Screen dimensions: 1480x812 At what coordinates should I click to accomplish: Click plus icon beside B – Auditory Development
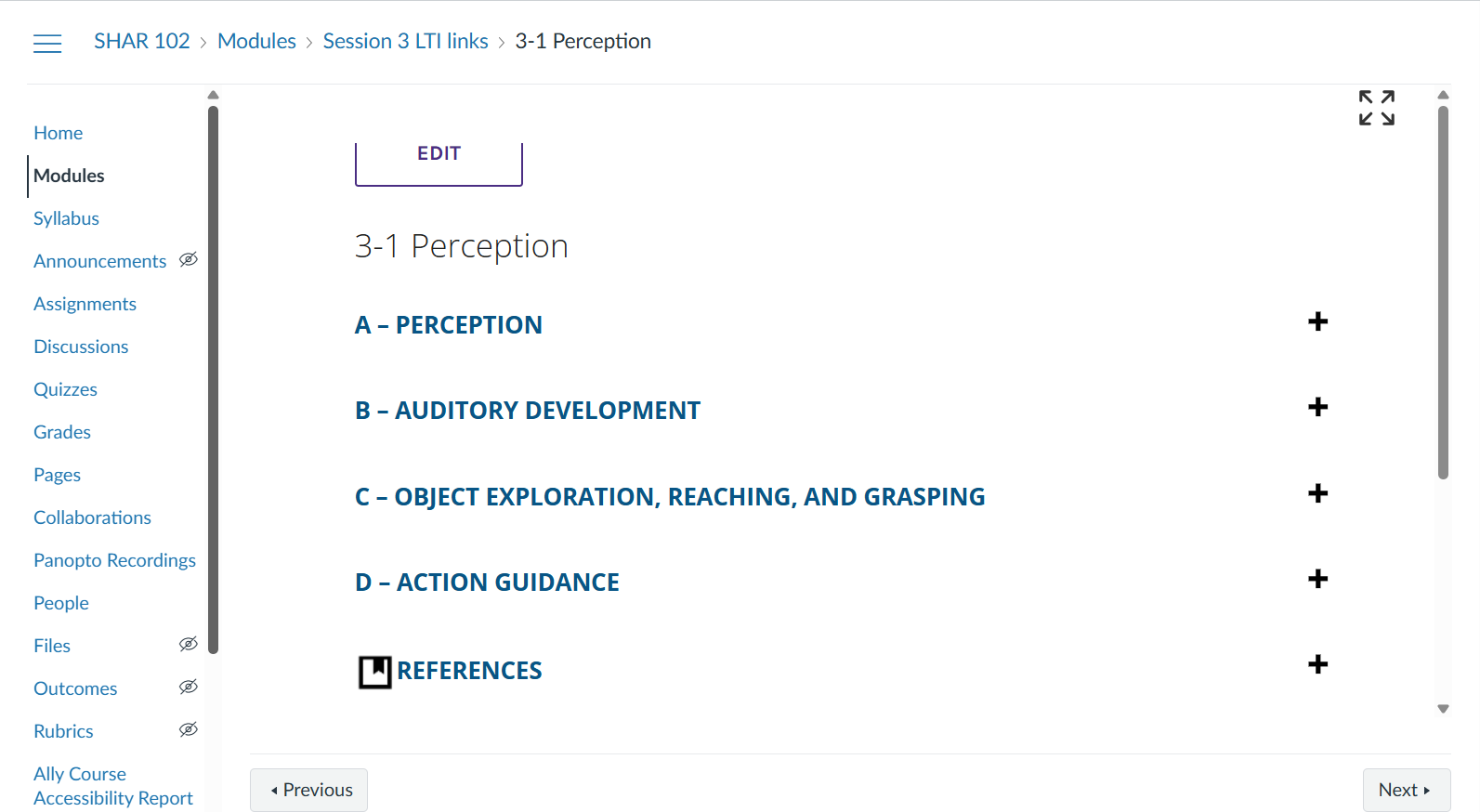click(x=1317, y=408)
